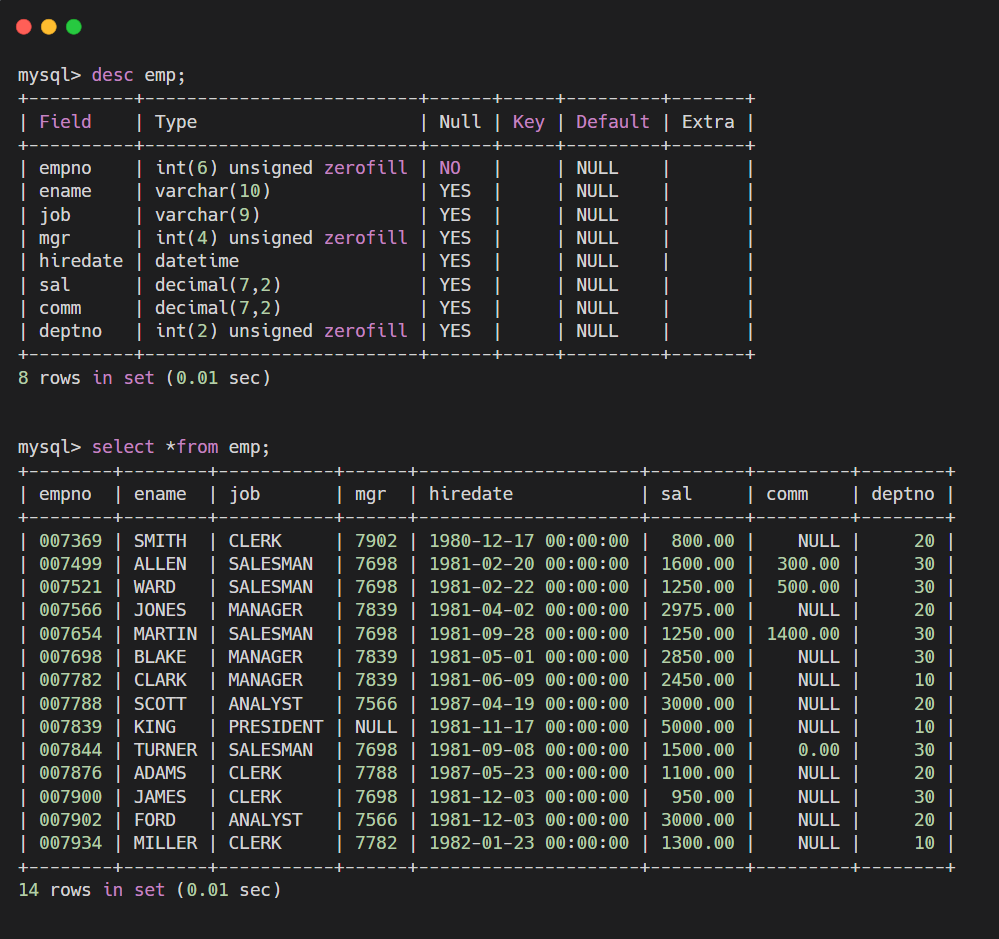Click hiredate '1987-05-23 00:00:00'
The width and height of the screenshot is (999, 939).
click(x=529, y=773)
